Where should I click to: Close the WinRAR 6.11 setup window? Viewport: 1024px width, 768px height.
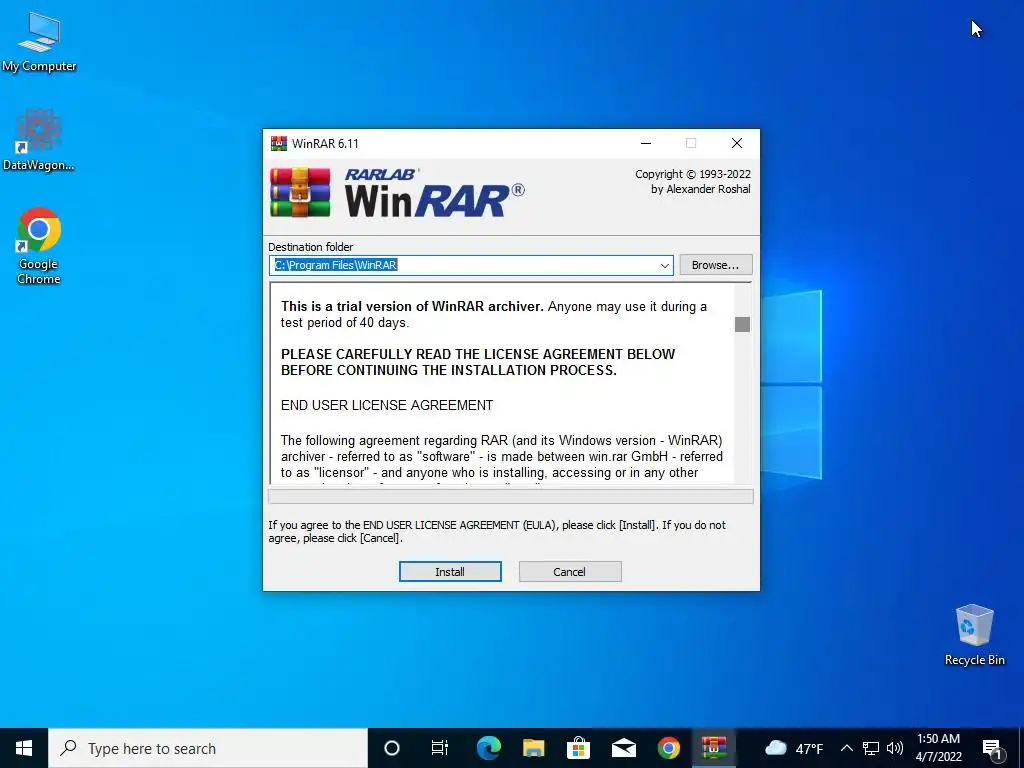coord(737,143)
